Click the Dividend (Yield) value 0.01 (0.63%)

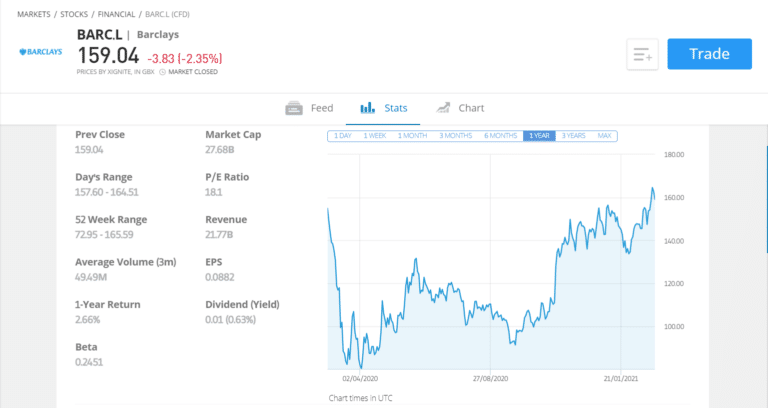point(230,320)
